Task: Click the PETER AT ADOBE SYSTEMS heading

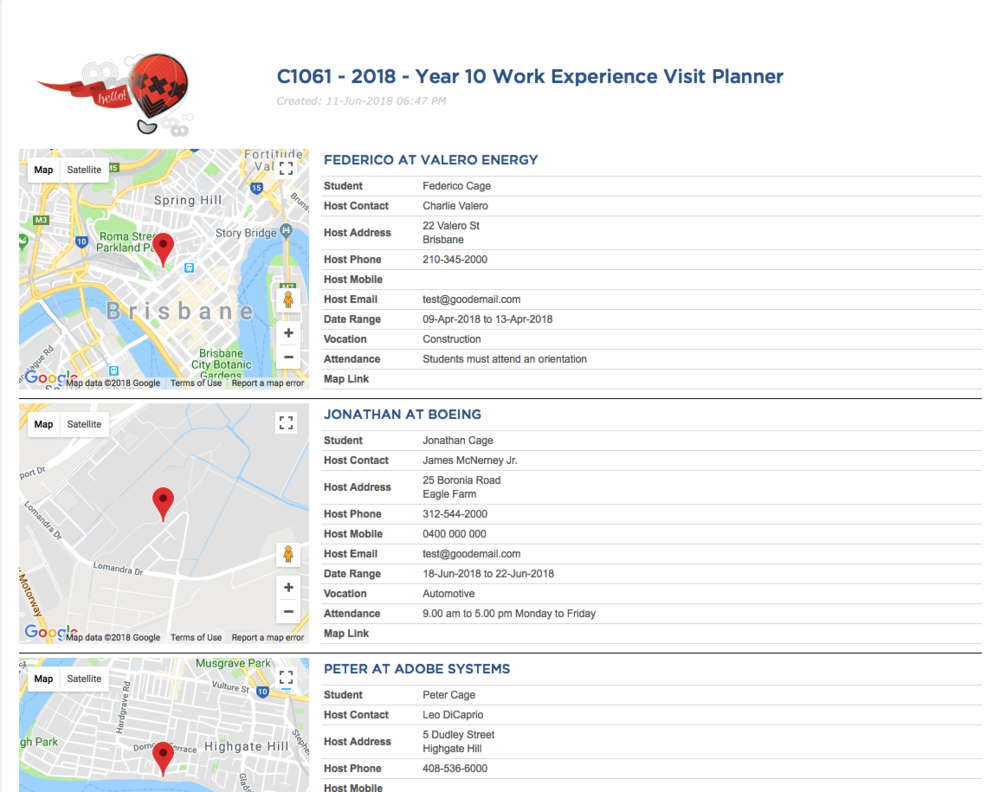Action: coord(417,669)
